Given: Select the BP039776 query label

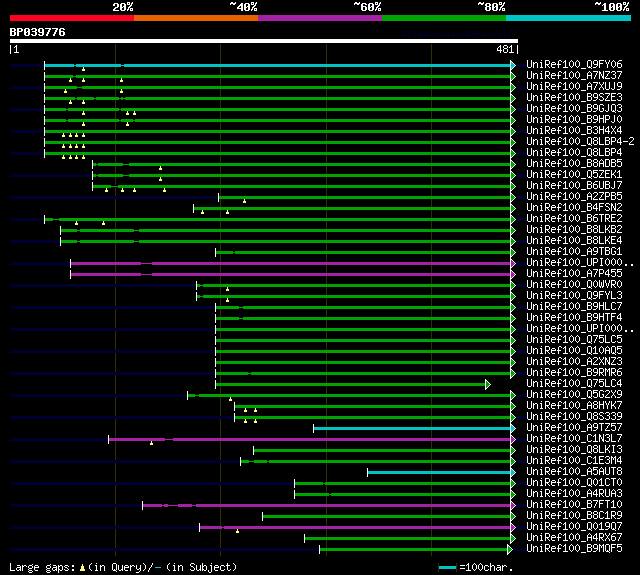Looking at the screenshot, I should 38,32.
